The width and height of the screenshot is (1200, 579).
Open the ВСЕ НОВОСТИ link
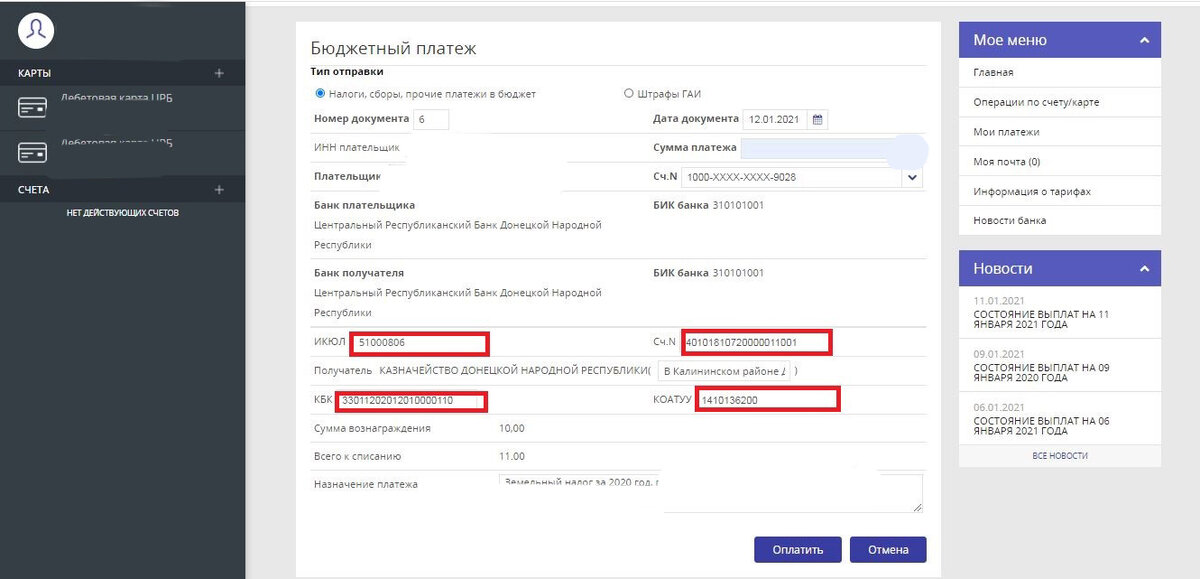pos(1060,456)
